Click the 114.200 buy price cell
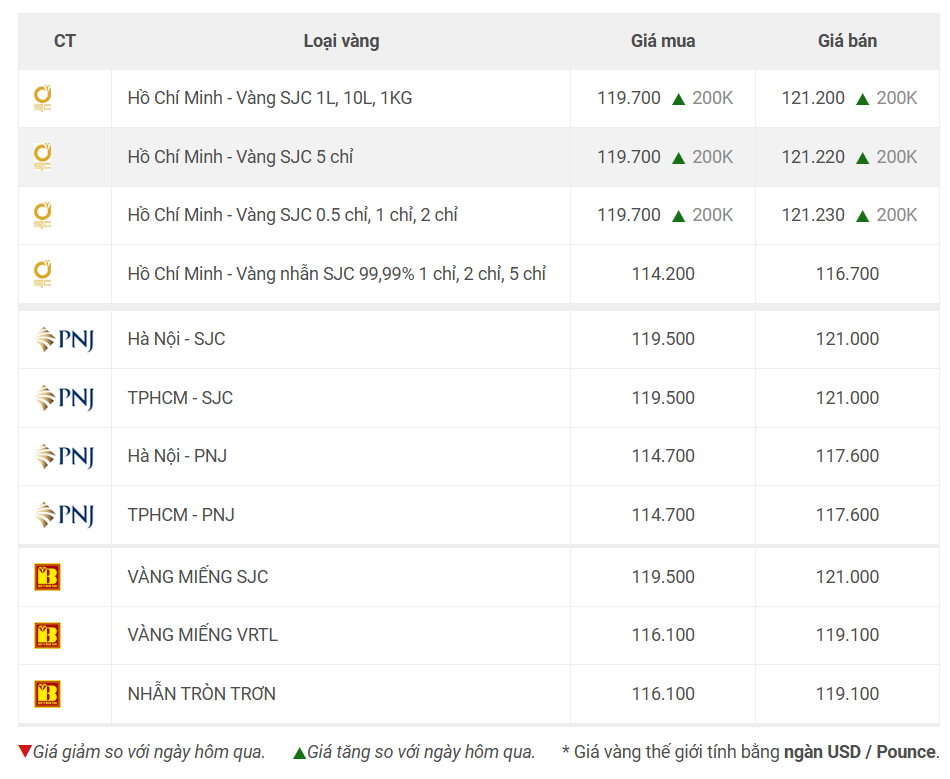 click(x=663, y=274)
